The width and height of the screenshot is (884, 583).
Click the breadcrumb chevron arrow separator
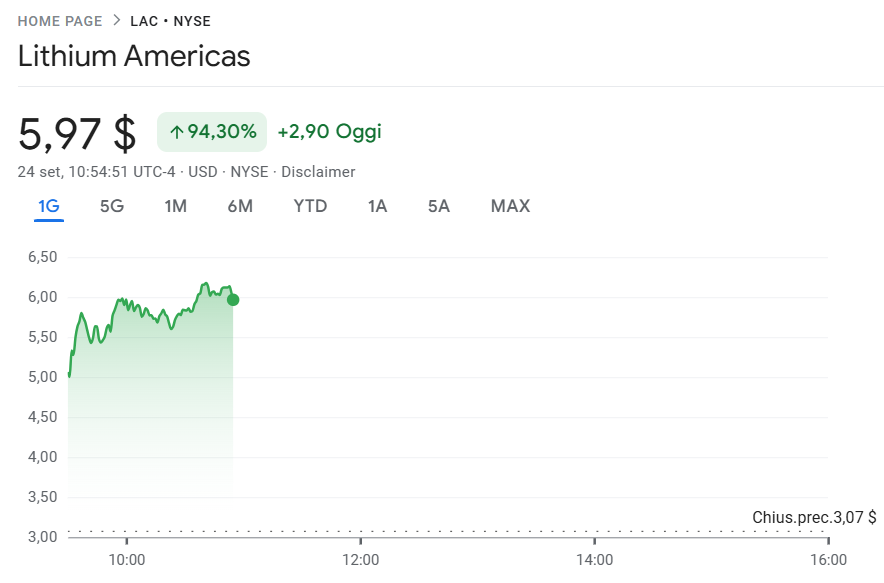coord(117,21)
